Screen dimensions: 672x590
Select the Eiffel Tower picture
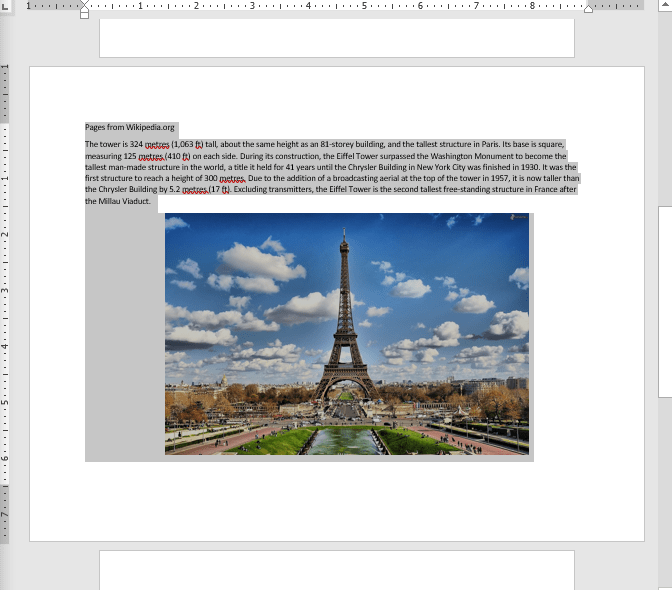coord(347,334)
